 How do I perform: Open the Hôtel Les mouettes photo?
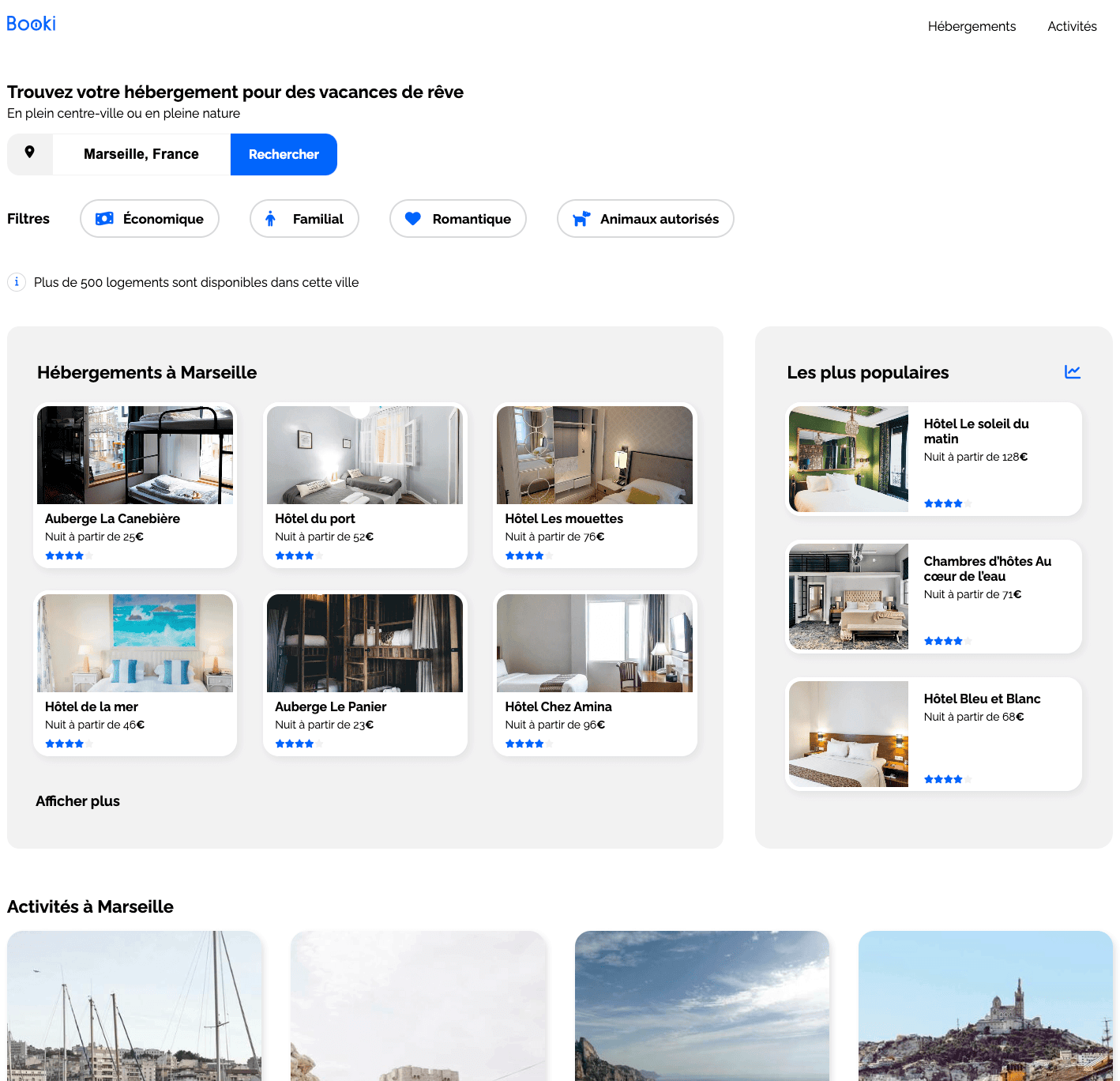click(595, 455)
